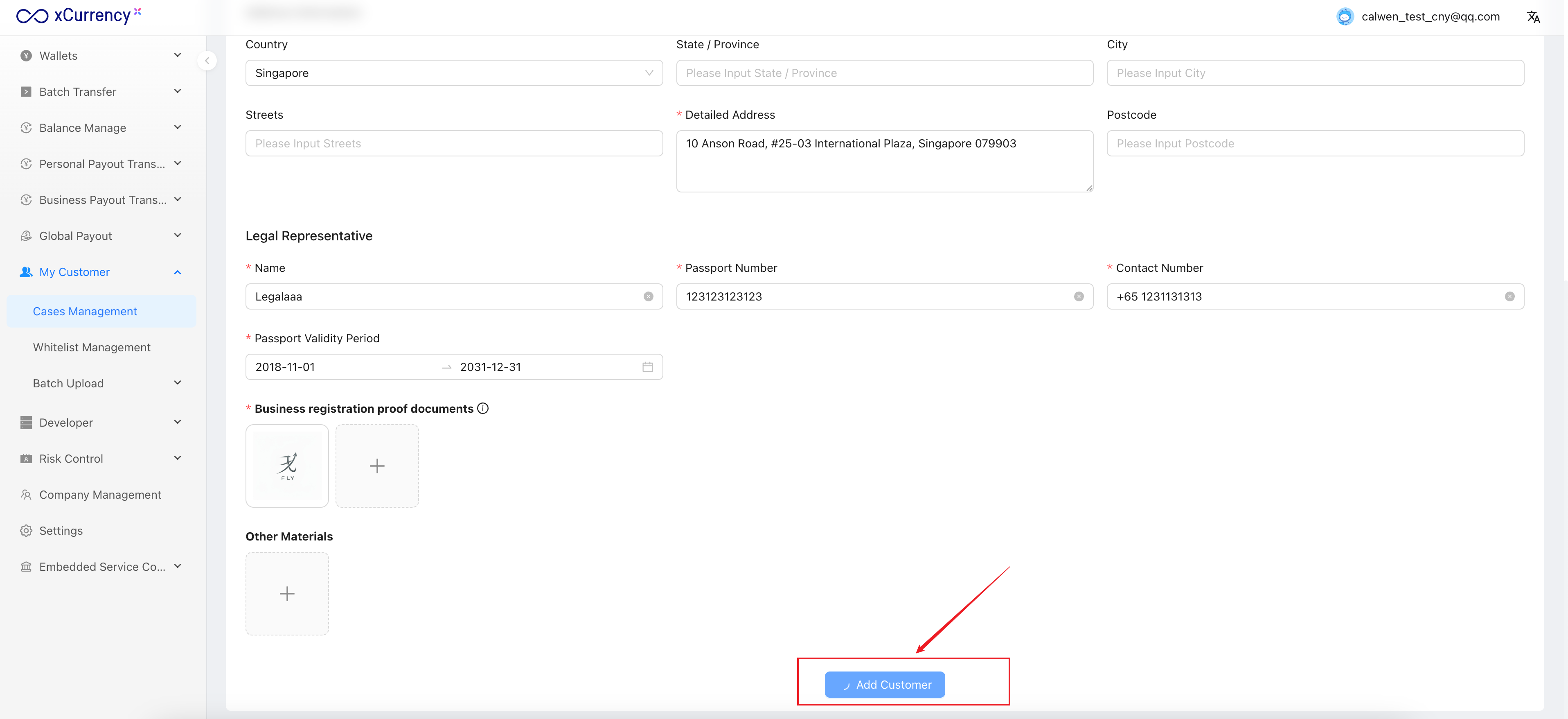Collapse the My Customer menu
Image resolution: width=1568 pixels, height=719 pixels.
101,272
